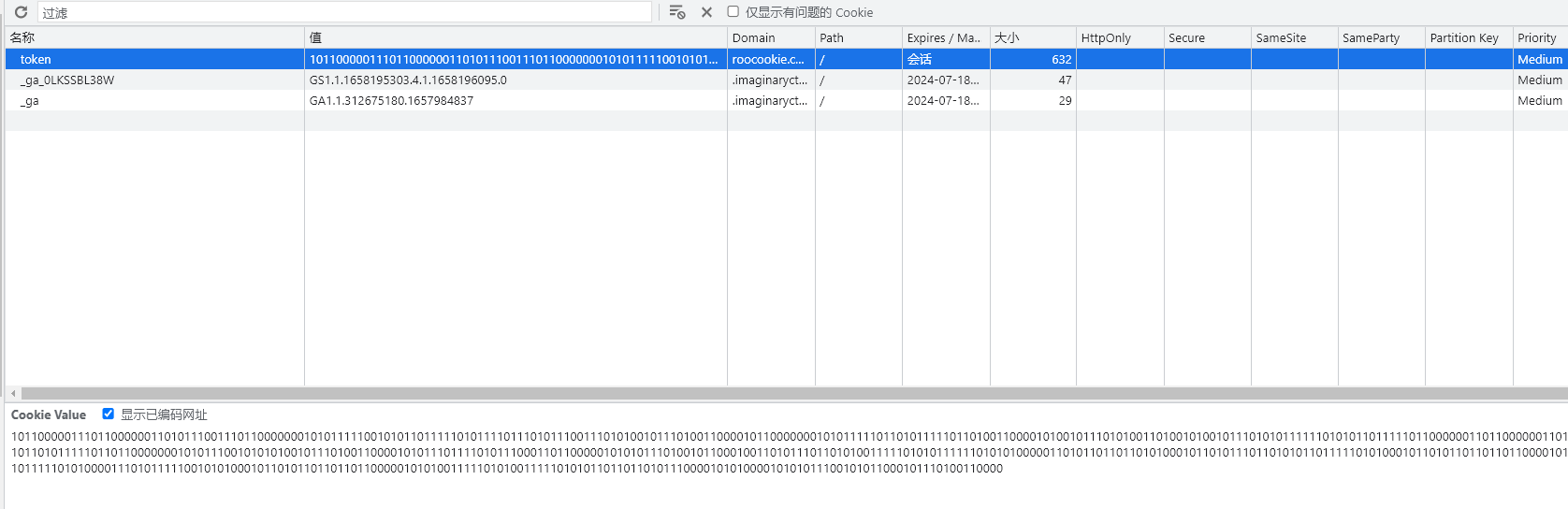Viewport: 1568px width, 509px height.
Task: Delete the selected cookie with the X icon
Action: point(706,12)
